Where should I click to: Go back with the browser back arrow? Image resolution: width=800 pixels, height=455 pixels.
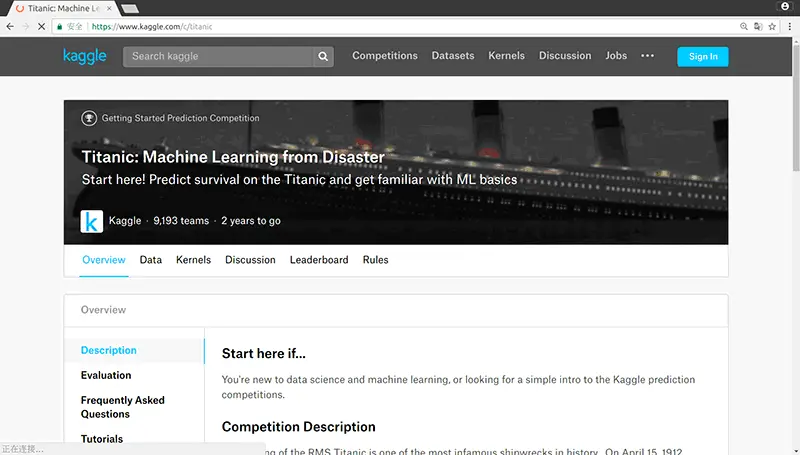(x=10, y=27)
